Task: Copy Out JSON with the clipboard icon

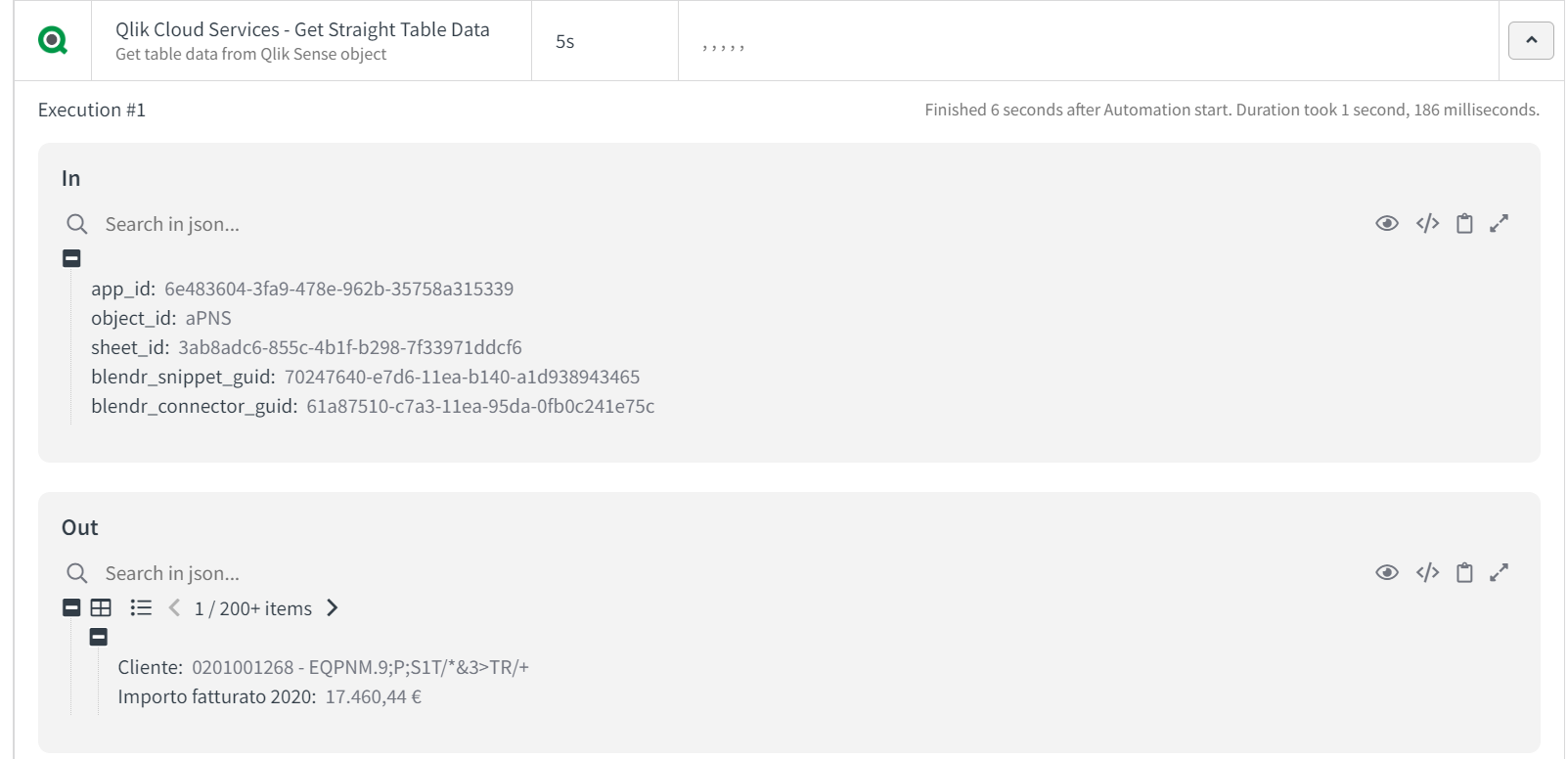Action: pos(1464,573)
